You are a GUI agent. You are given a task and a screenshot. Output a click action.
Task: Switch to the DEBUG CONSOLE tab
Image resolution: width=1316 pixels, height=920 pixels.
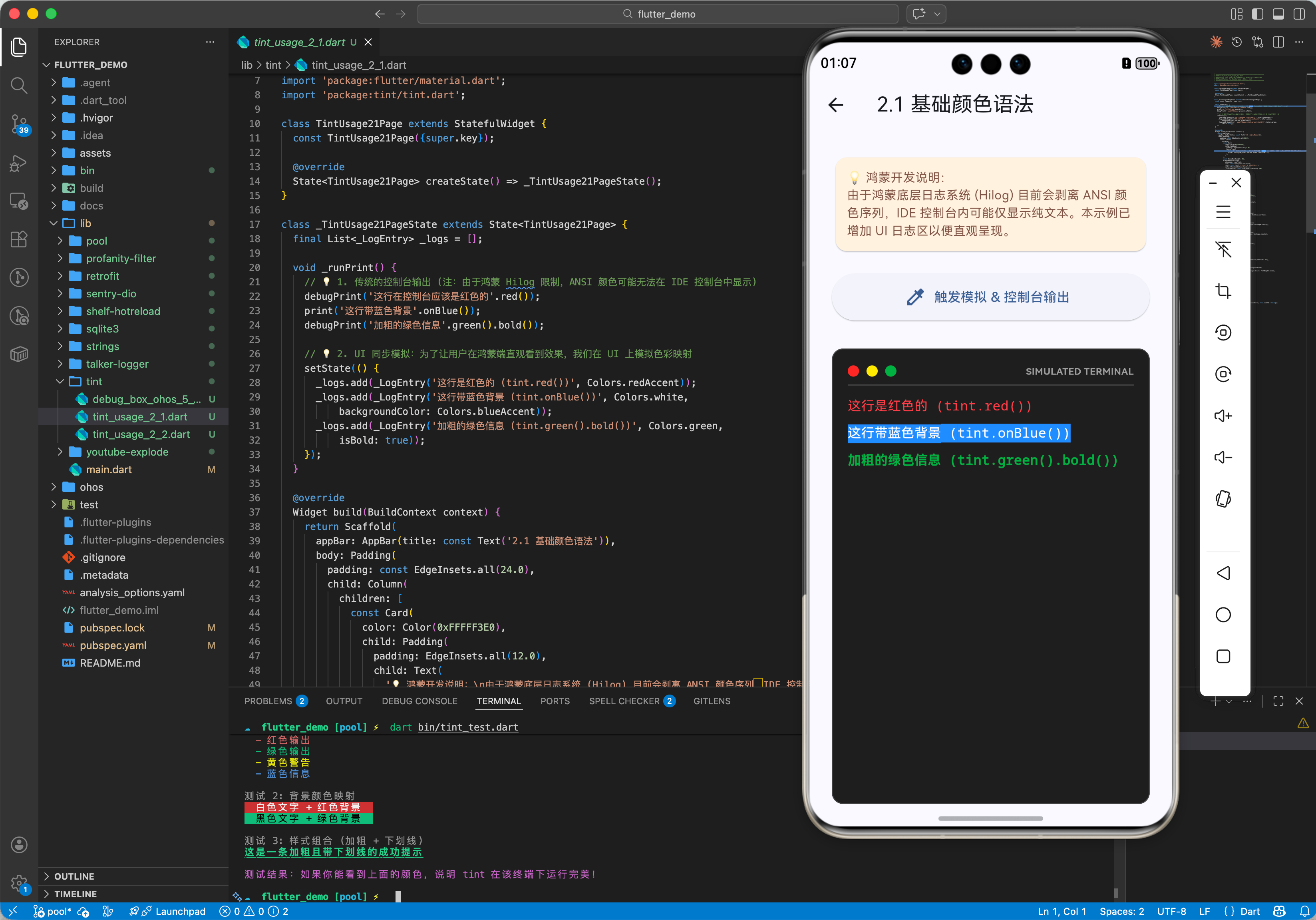419,701
